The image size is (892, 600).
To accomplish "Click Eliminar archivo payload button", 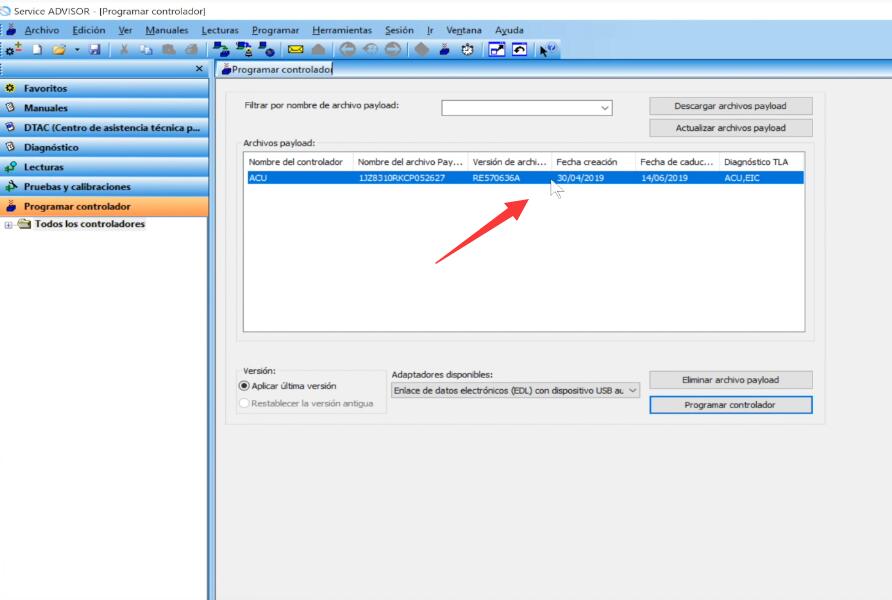I will click(x=730, y=380).
